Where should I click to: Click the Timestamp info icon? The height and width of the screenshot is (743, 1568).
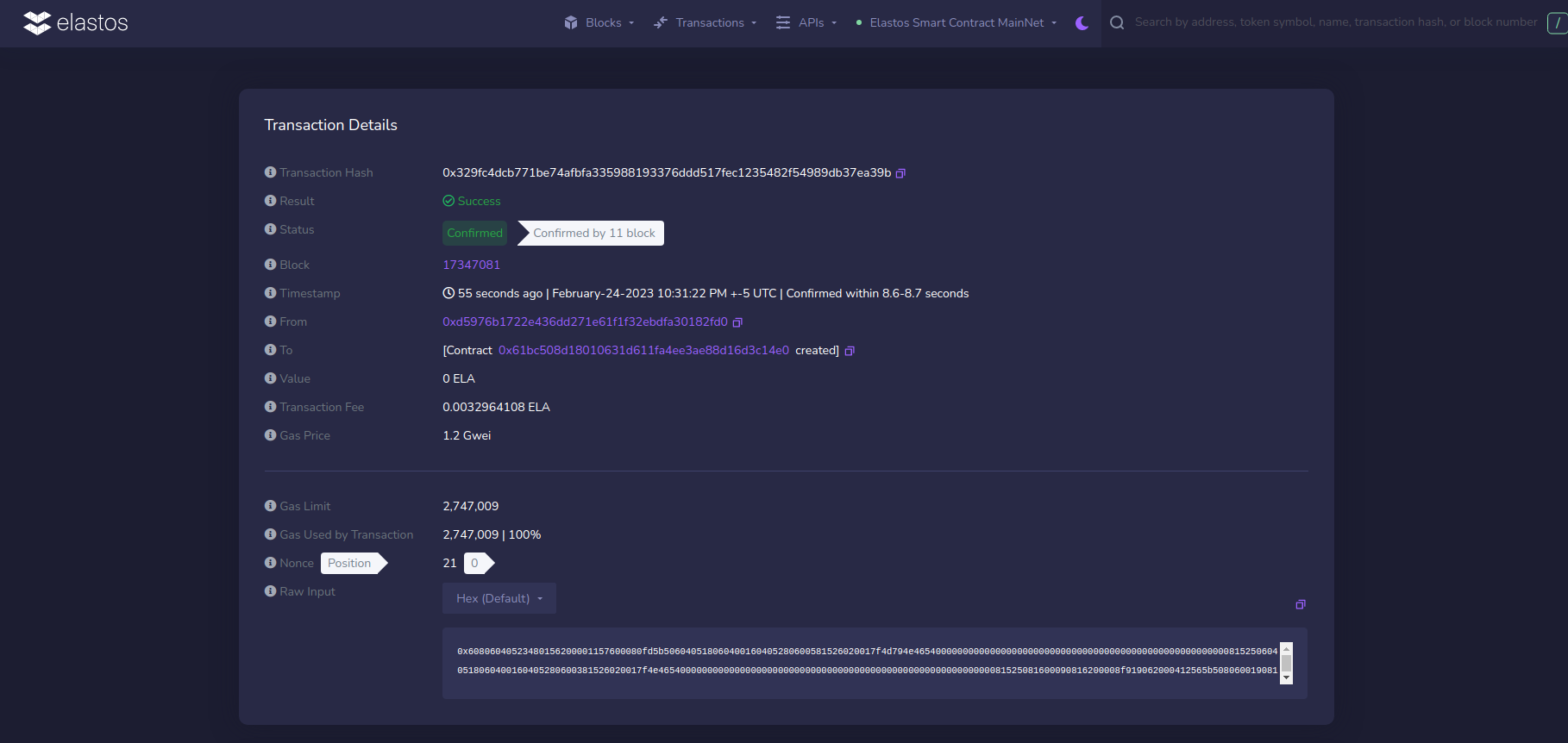tap(270, 293)
